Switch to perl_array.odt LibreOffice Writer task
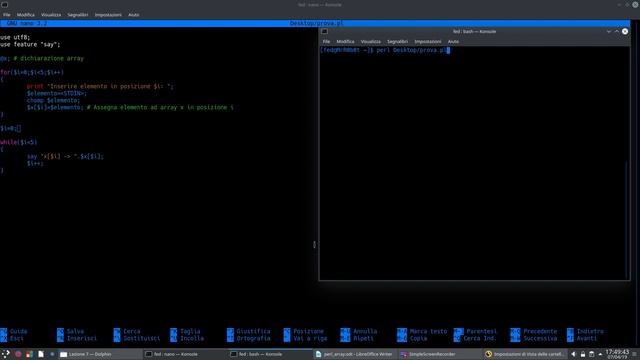Screen dimensions: 640x360 (x=354, y=354)
